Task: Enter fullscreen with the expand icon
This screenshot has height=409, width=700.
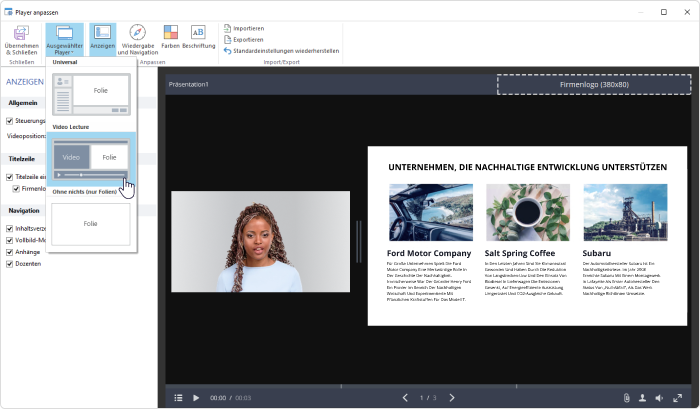Action: [678, 398]
